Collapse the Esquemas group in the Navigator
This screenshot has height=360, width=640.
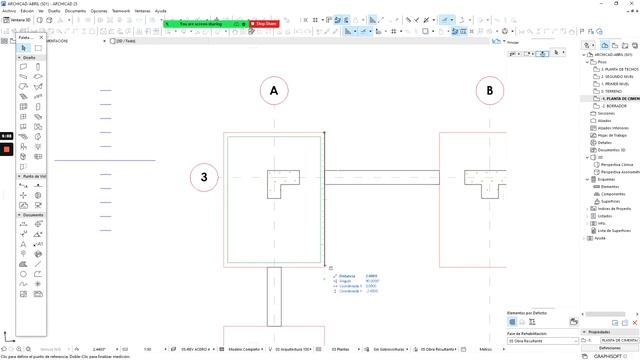click(588, 179)
